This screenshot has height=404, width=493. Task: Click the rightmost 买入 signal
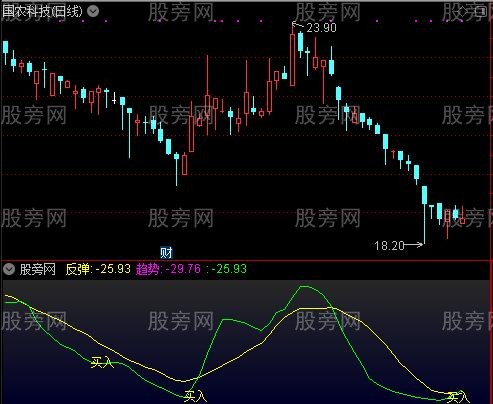459,397
